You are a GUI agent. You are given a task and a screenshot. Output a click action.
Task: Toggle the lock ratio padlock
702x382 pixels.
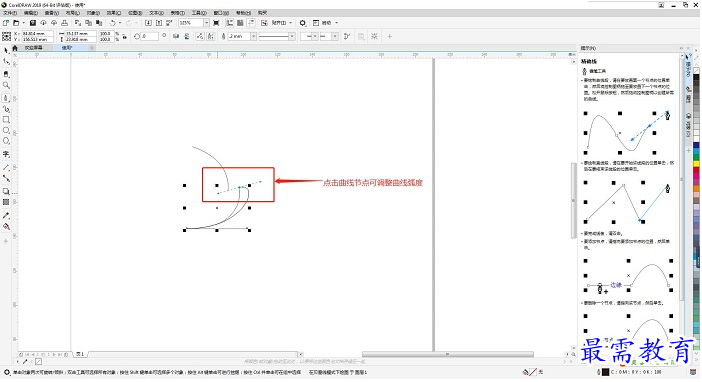coord(124,37)
